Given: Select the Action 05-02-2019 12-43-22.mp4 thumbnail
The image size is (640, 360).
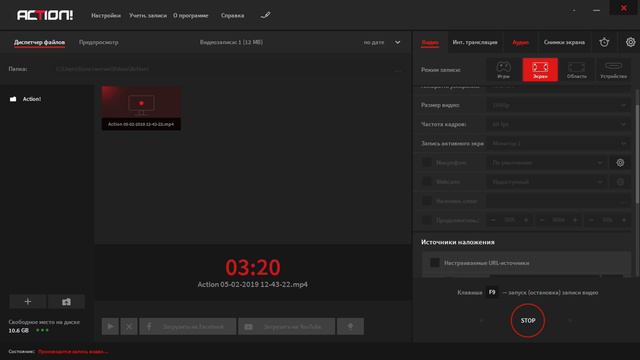Looking at the screenshot, I should 141,108.
